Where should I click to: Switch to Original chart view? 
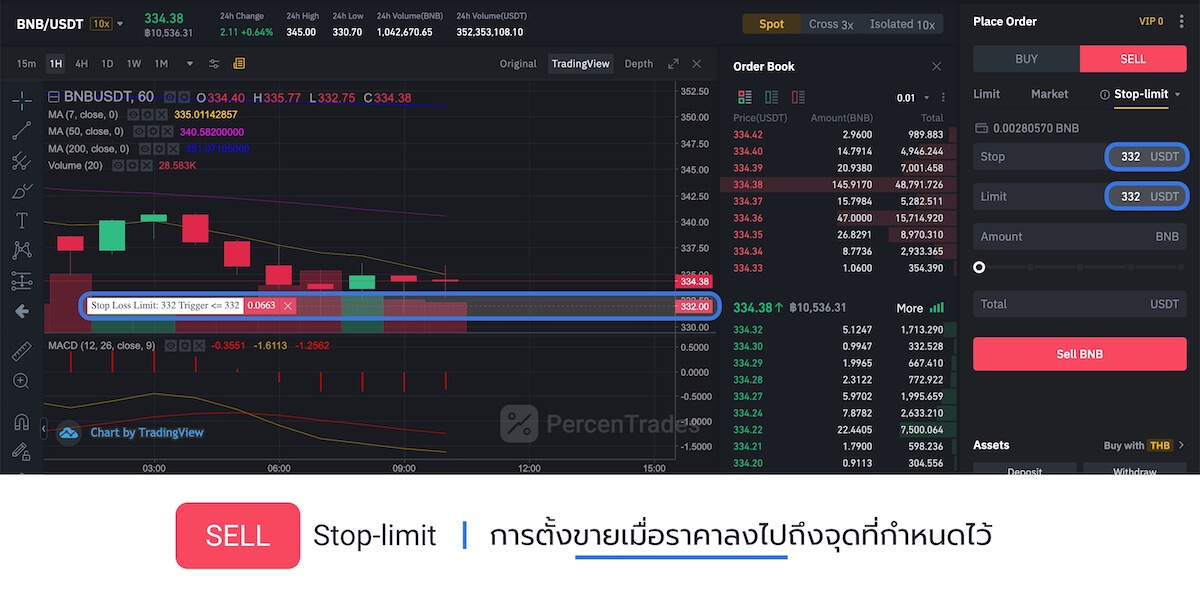pos(518,63)
